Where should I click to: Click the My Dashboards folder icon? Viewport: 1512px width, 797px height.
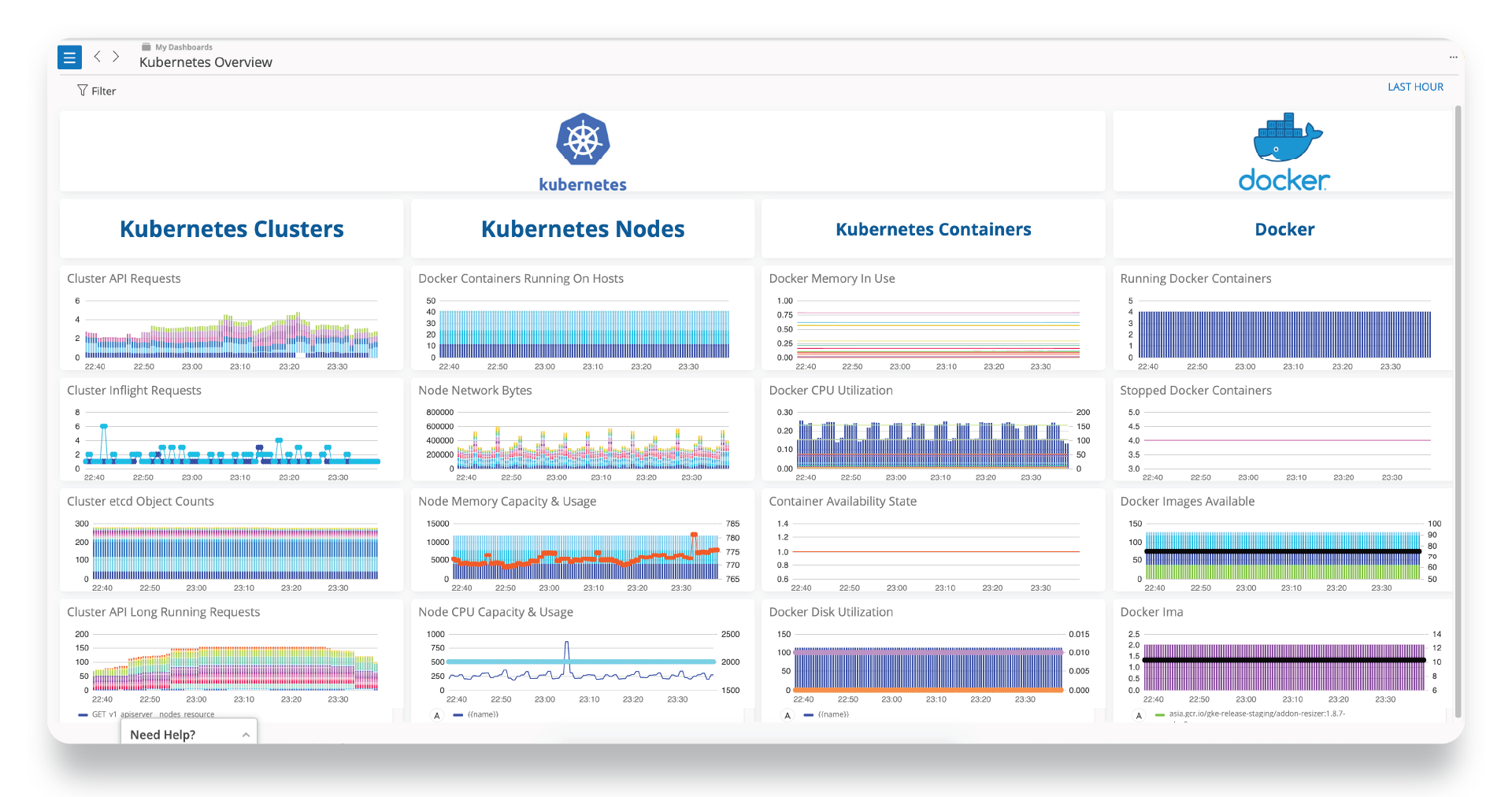click(146, 46)
